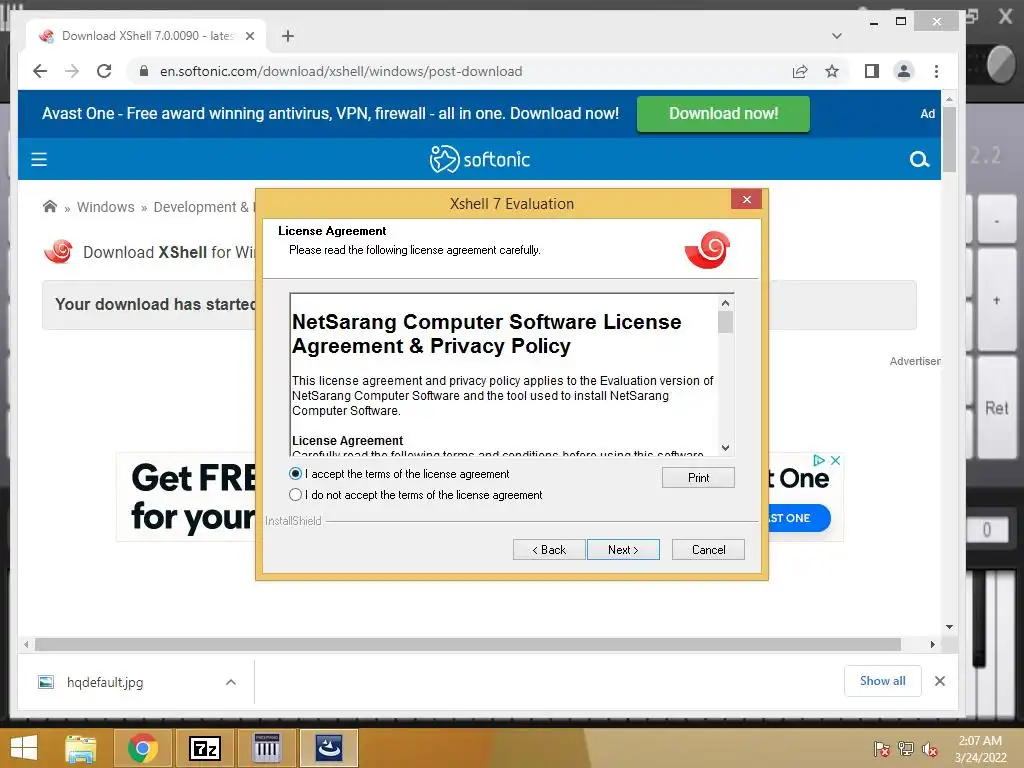Open Chrome side panel icon

pyautogui.click(x=872, y=71)
